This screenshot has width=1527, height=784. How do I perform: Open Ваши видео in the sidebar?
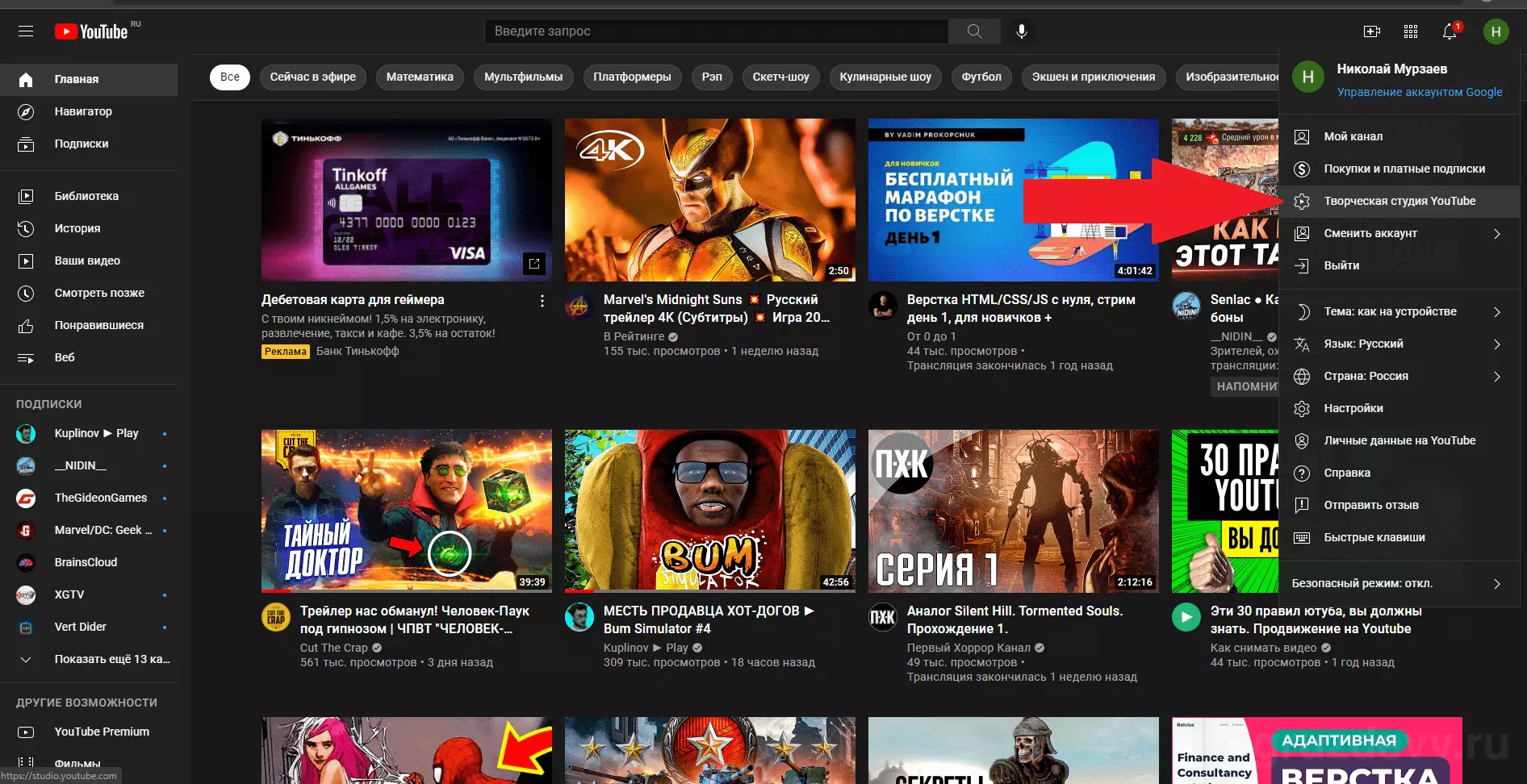click(89, 261)
